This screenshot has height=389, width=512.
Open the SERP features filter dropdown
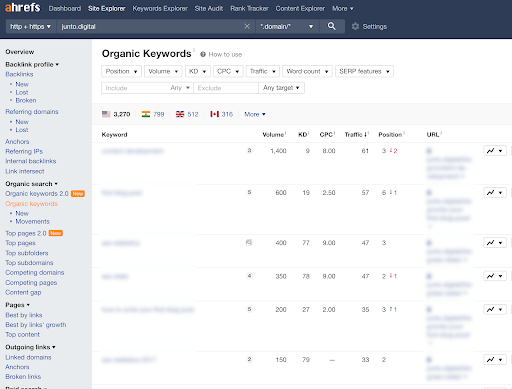tap(364, 71)
